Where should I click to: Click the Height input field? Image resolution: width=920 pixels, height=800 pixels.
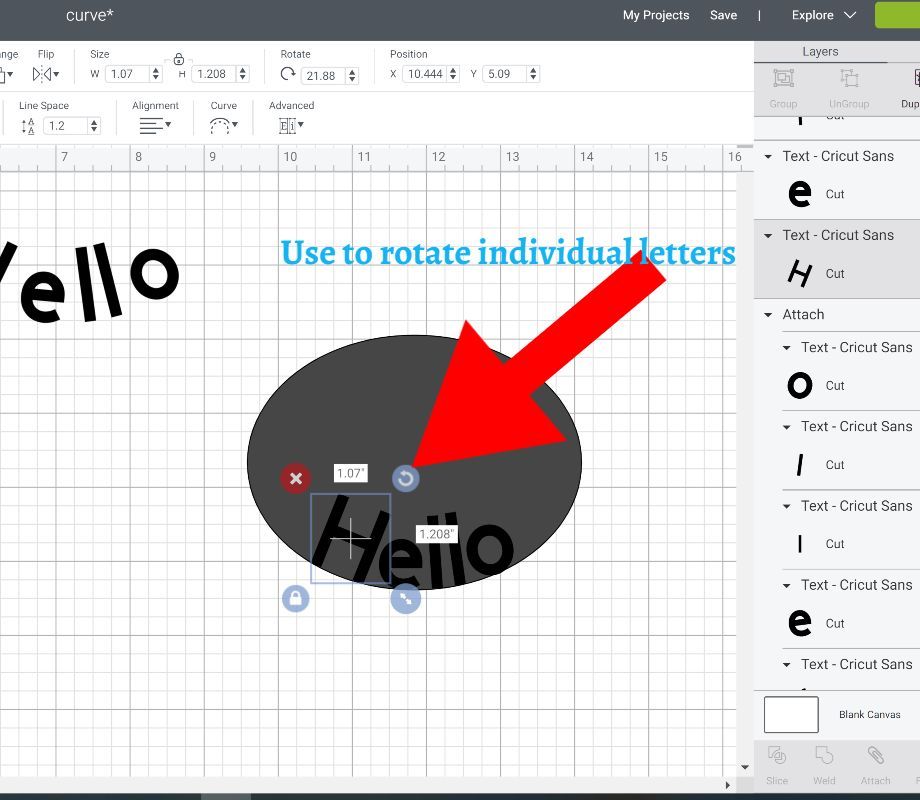point(214,74)
